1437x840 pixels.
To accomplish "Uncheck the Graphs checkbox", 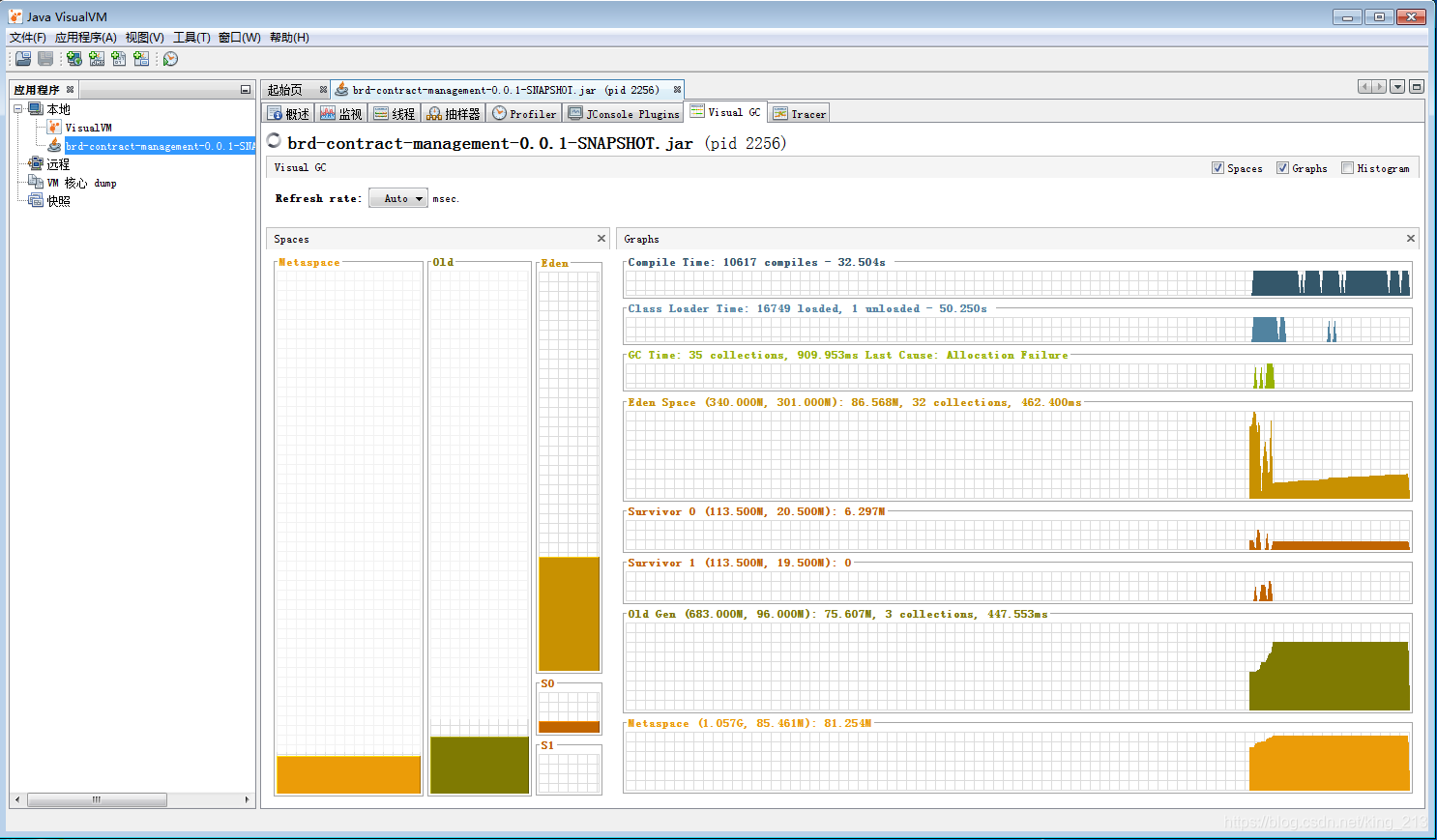I will point(1282,168).
